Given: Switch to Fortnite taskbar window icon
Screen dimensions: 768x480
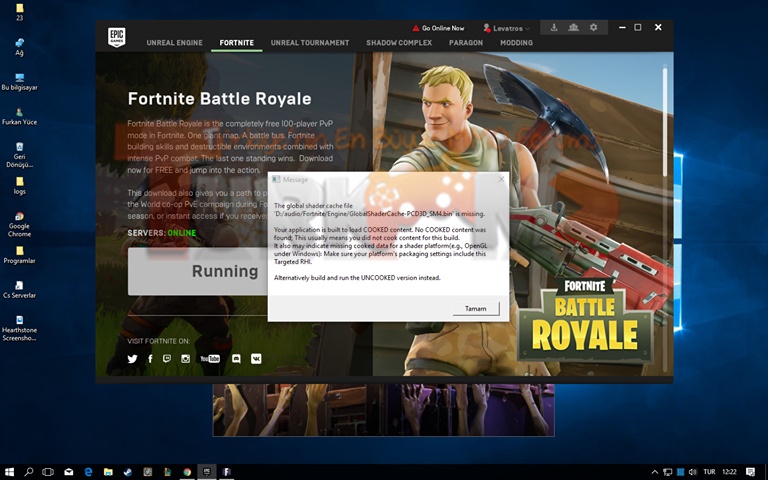Looking at the screenshot, I should (x=227, y=472).
